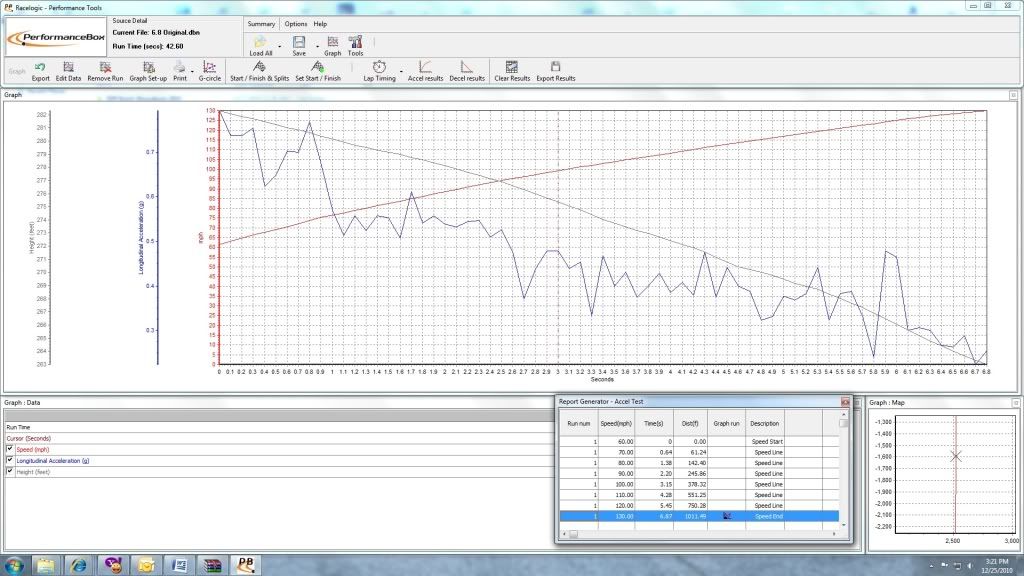
Task: Select the 70.00 mph row speed cell
Action: pyautogui.click(x=616, y=452)
